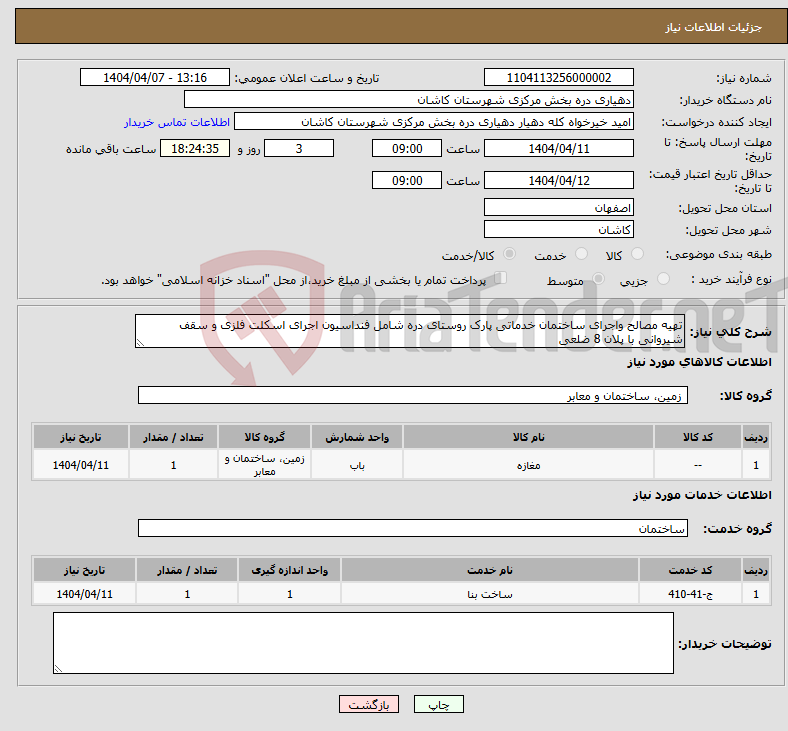This screenshot has width=788, height=731.
Task: Click the گروه کالا table column header
Action: (x=264, y=437)
